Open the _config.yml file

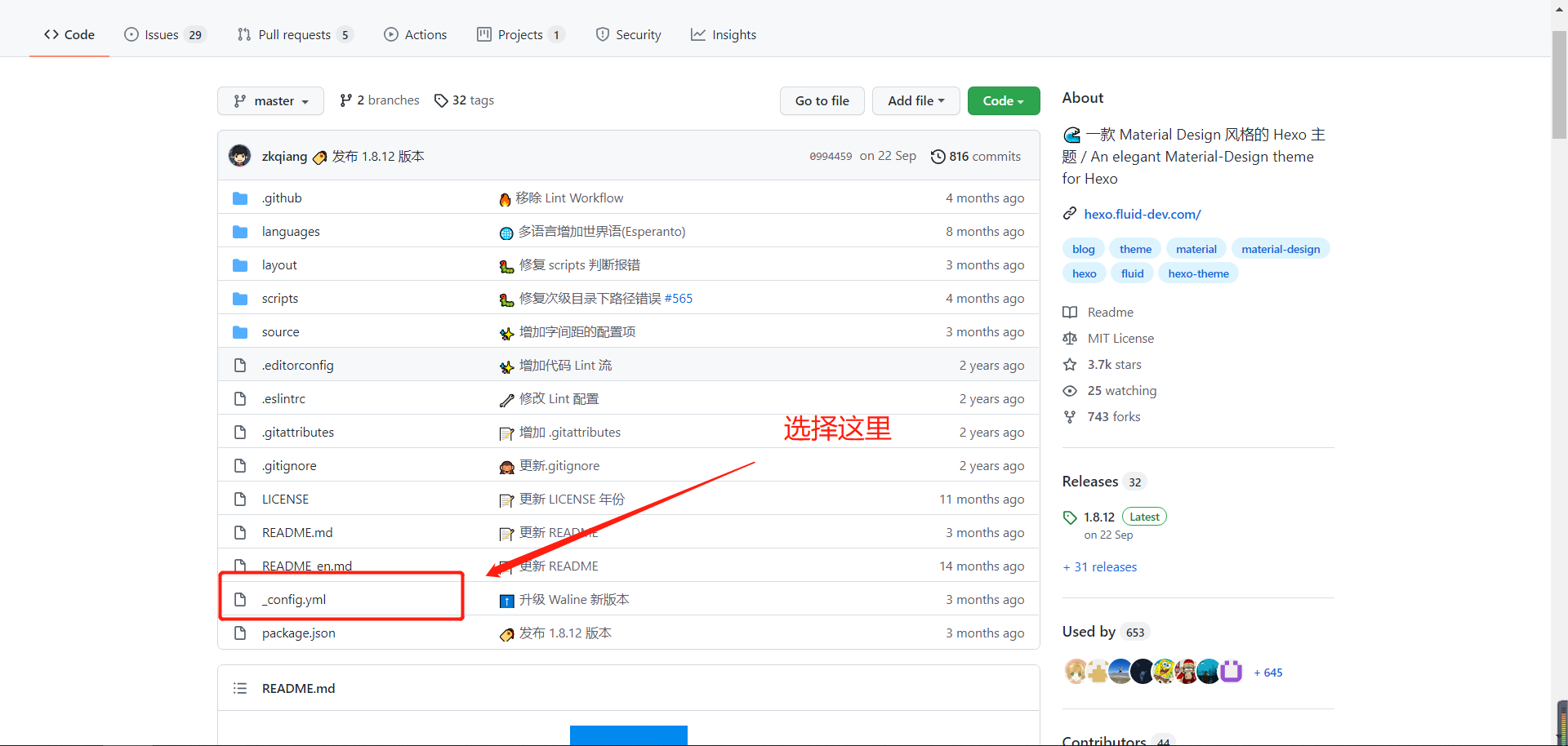[294, 599]
